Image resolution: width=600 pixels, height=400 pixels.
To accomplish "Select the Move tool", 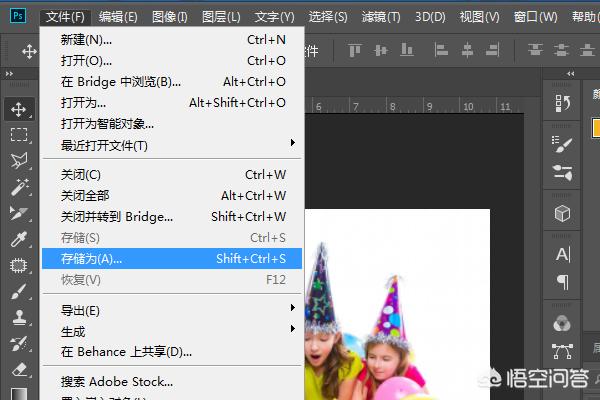I will 18,108.
